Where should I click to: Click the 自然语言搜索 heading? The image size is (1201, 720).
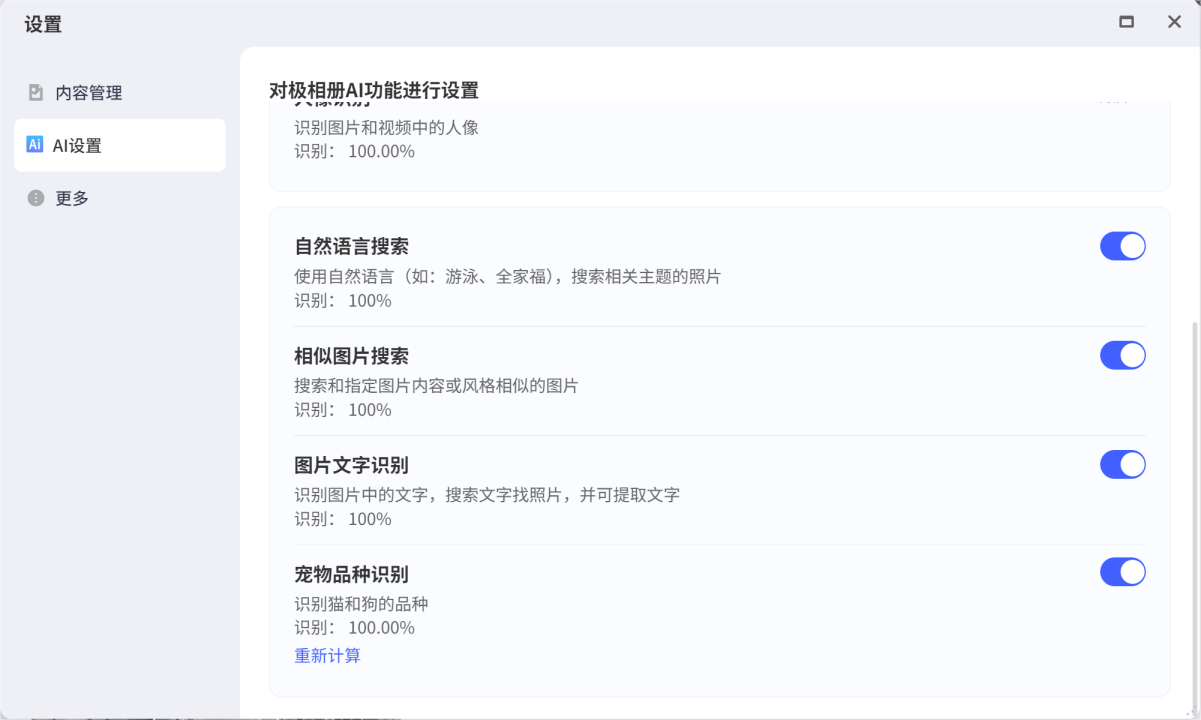pyautogui.click(x=351, y=247)
